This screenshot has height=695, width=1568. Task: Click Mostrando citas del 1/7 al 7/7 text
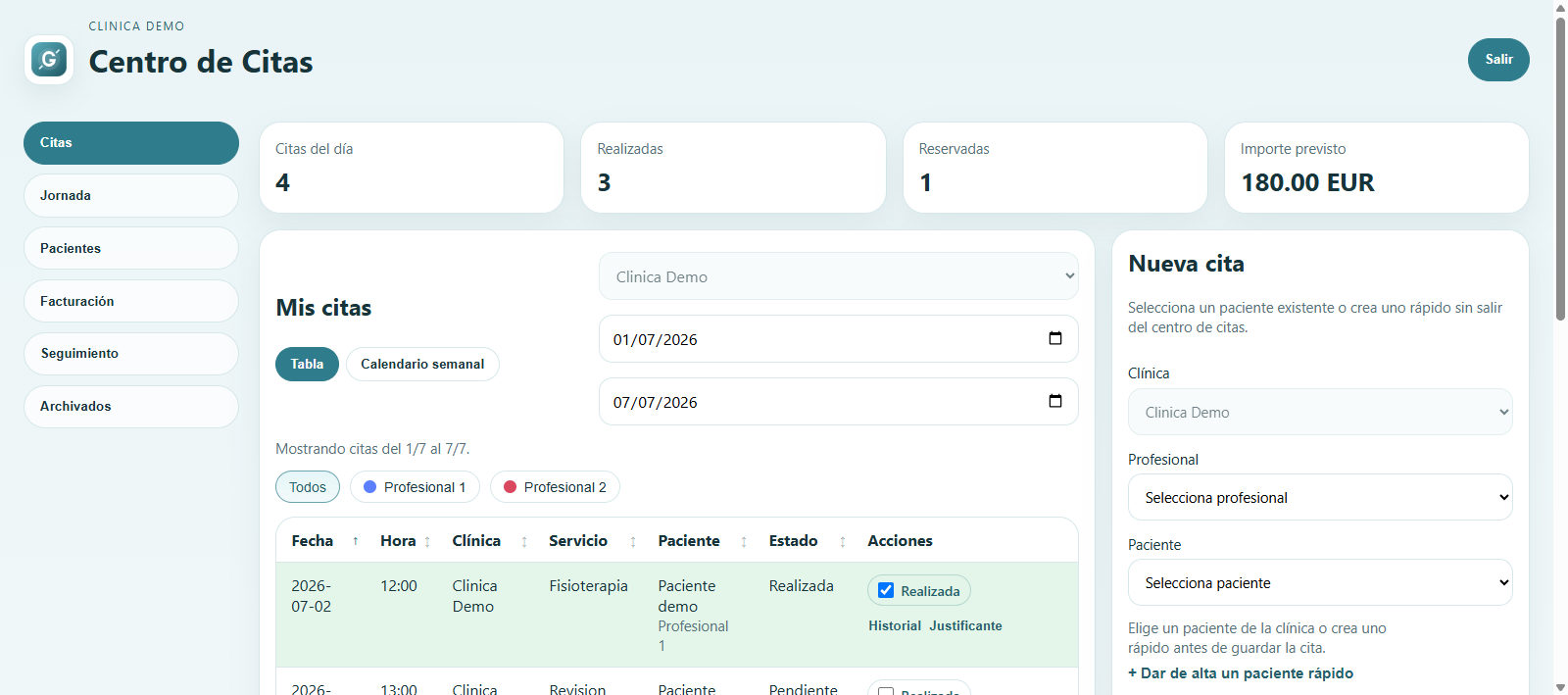[372, 449]
